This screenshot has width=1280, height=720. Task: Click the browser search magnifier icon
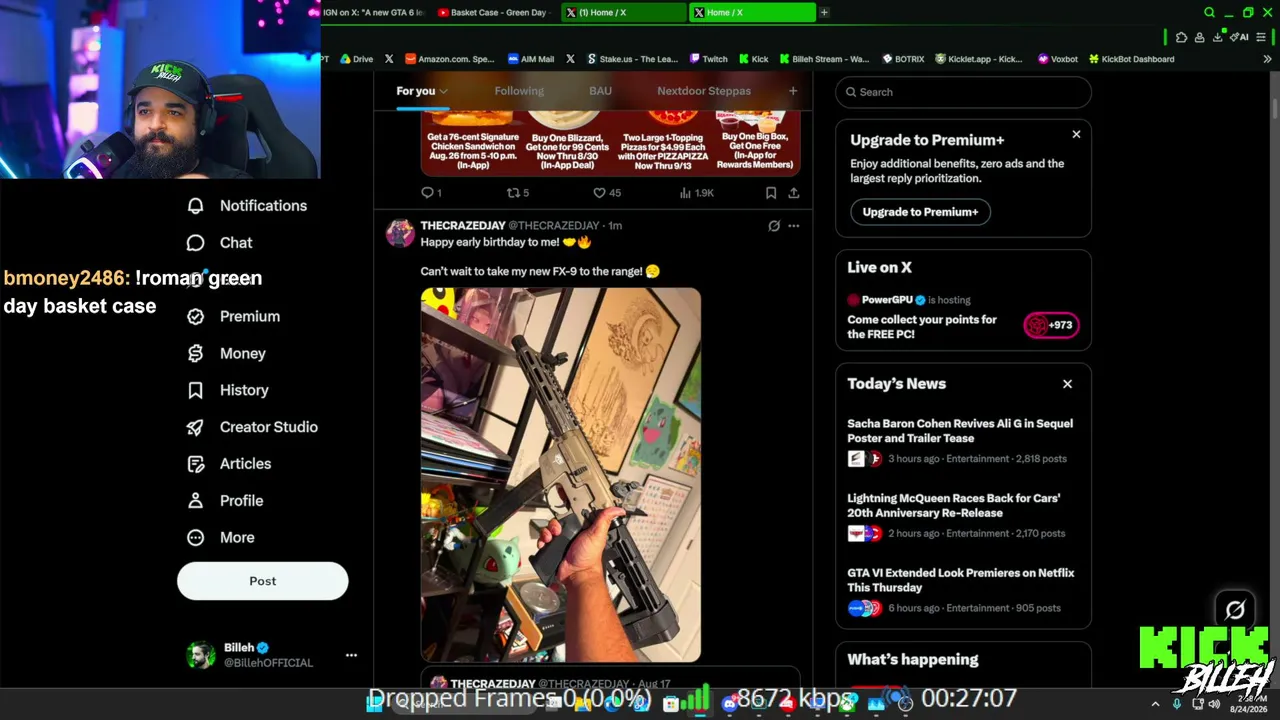tap(1209, 12)
